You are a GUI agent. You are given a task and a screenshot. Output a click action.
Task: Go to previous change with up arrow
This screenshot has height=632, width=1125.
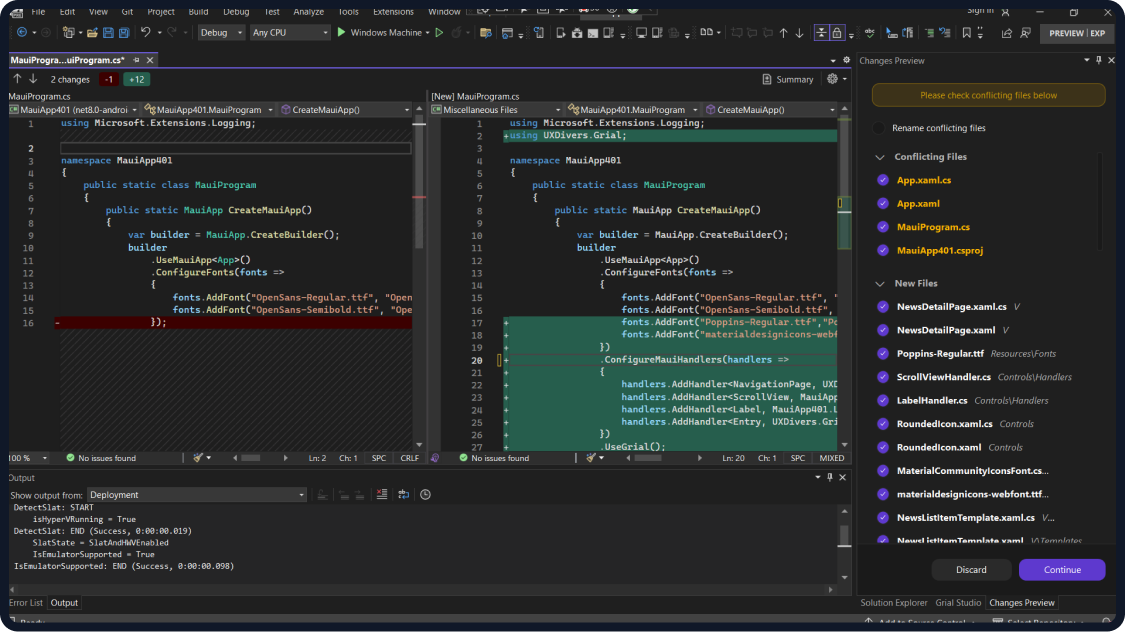coord(17,79)
